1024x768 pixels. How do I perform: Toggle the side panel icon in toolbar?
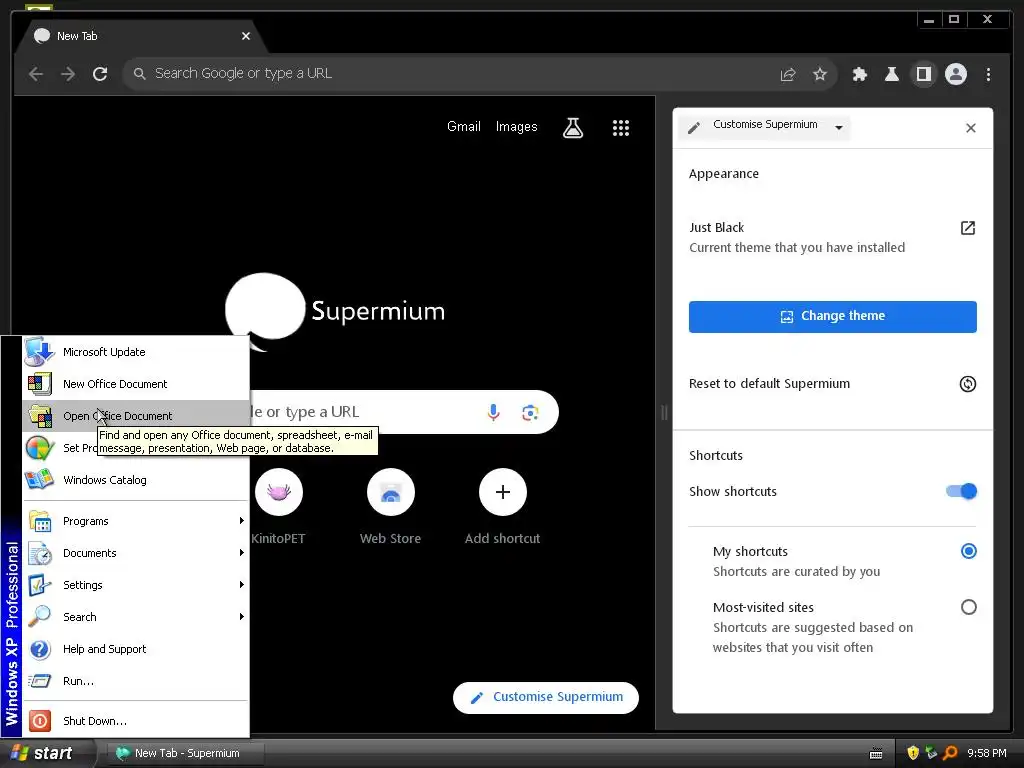pos(923,74)
